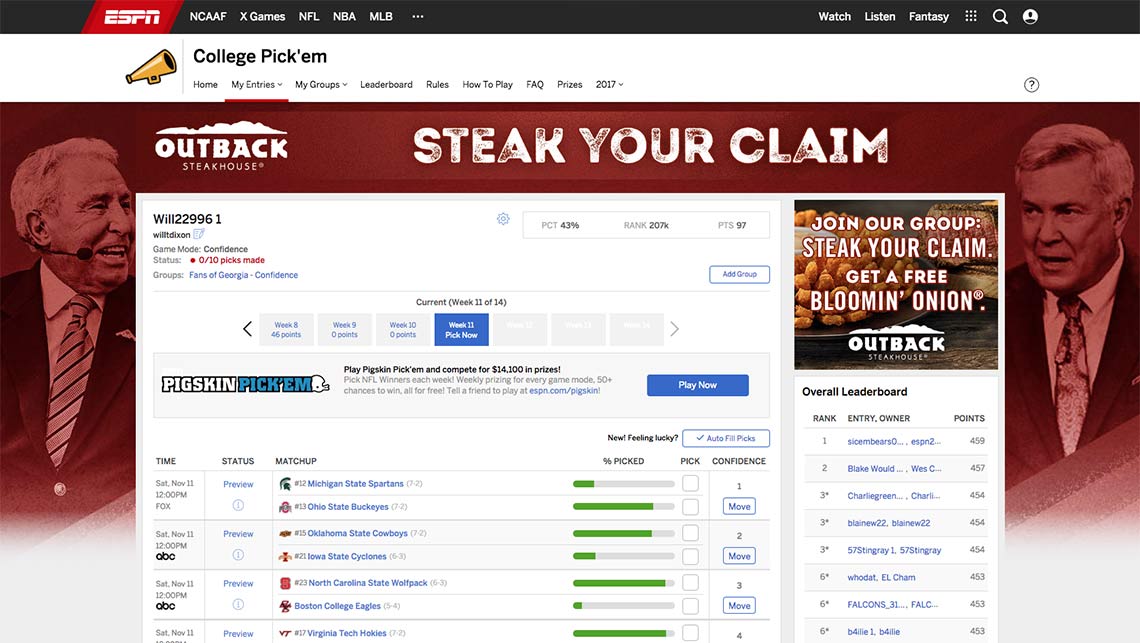The image size is (1140, 643).
Task: Pick NC State Wolfpack checkbox
Action: tap(691, 582)
